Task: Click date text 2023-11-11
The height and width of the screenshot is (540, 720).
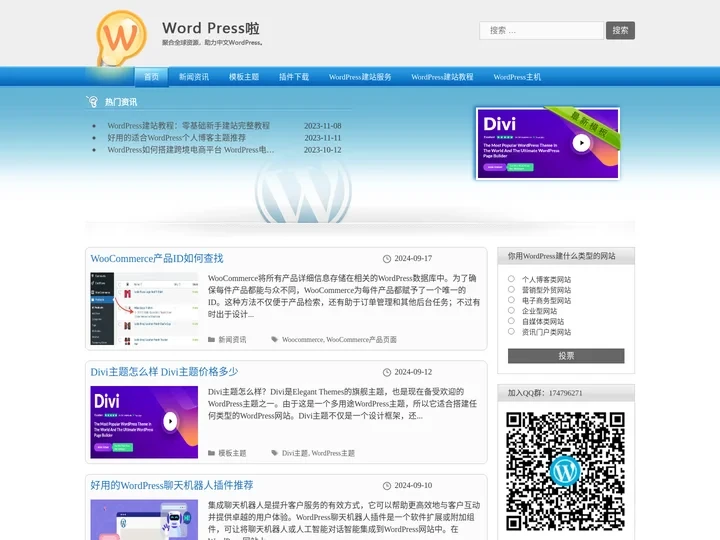Action: click(323, 138)
